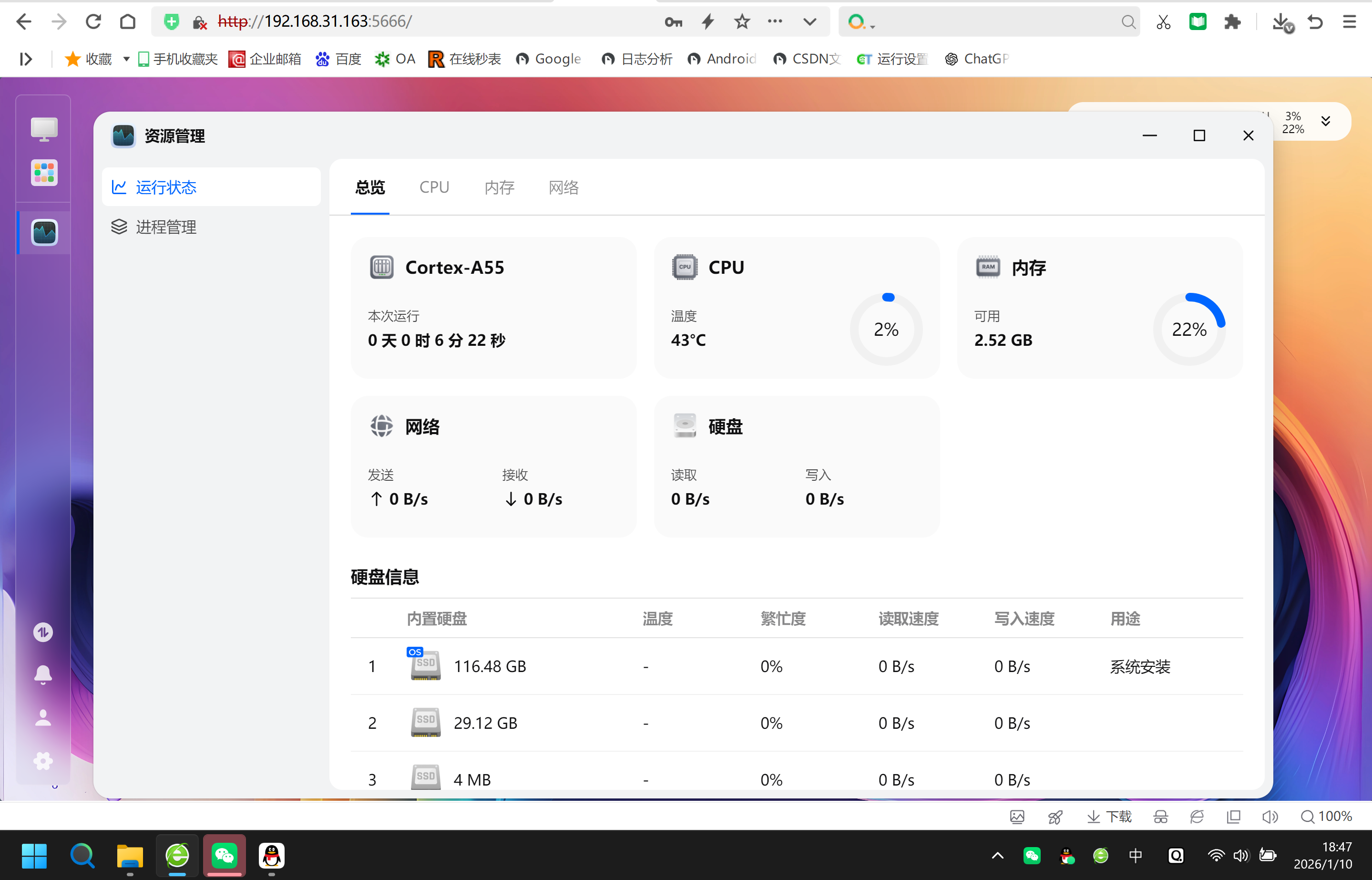Image resolution: width=1372 pixels, height=880 pixels.
Task: Switch to the CPU tab
Action: coord(434,187)
